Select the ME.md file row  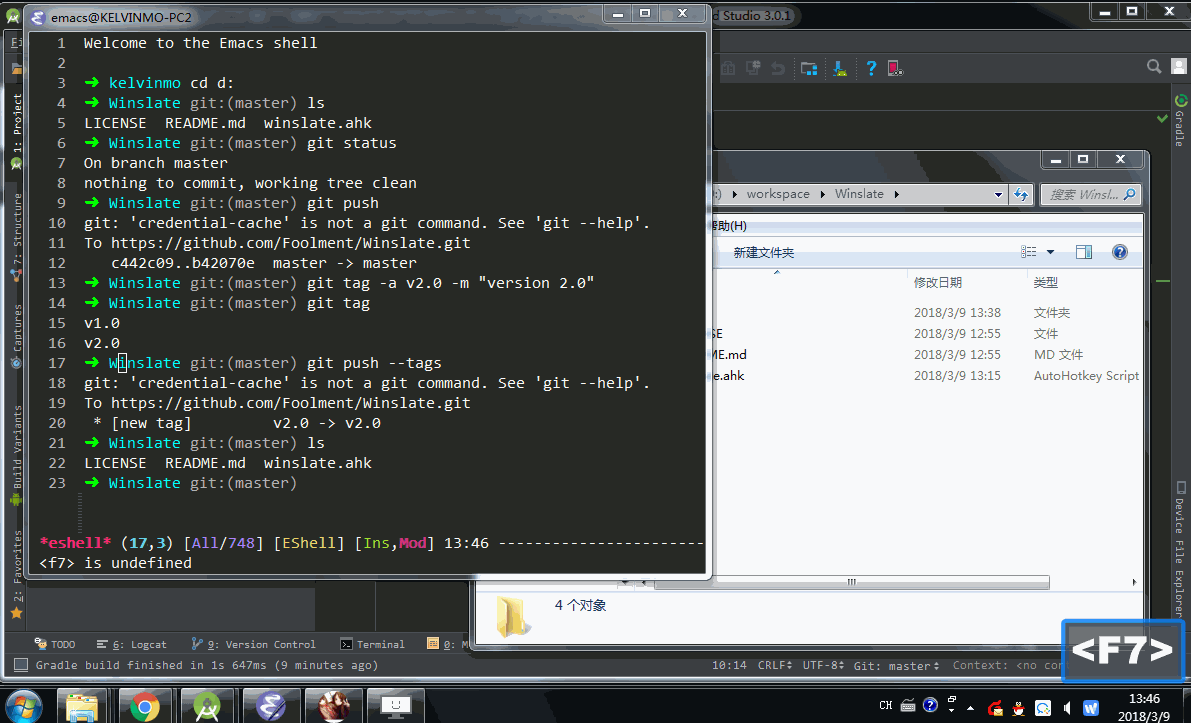click(925, 355)
